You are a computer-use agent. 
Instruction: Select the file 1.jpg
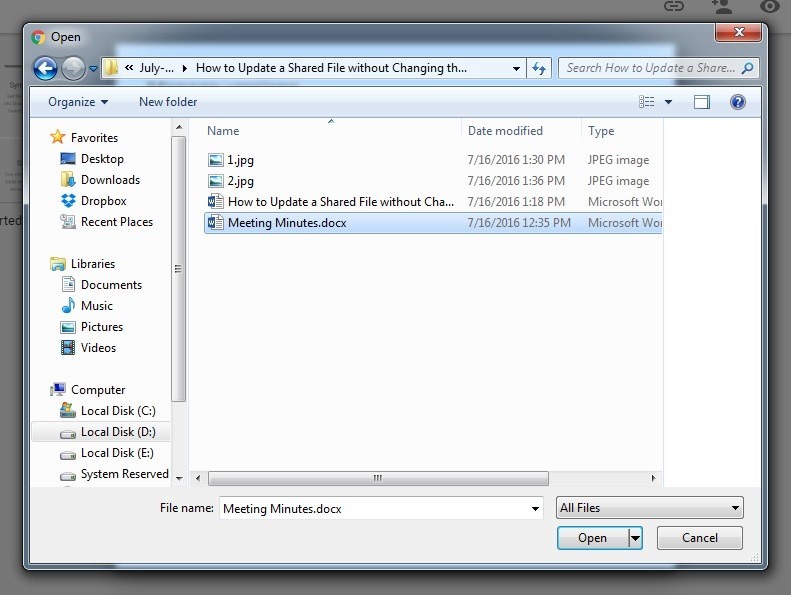click(x=434, y=160)
